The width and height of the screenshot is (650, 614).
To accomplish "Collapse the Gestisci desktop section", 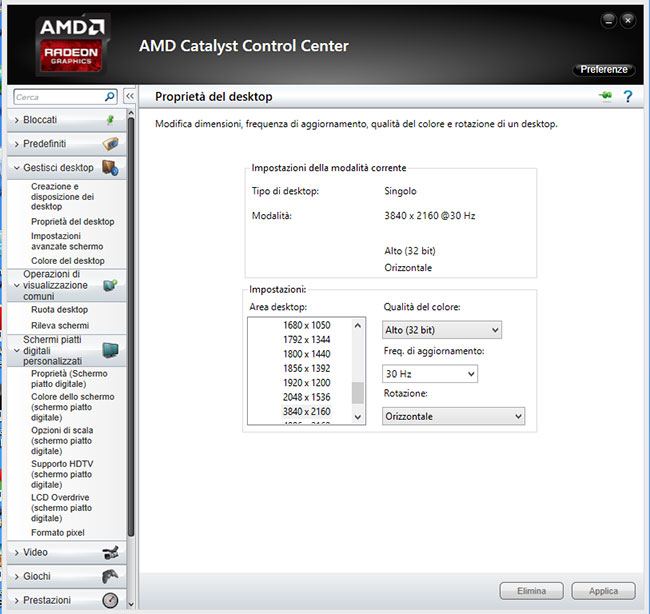I will (66, 167).
